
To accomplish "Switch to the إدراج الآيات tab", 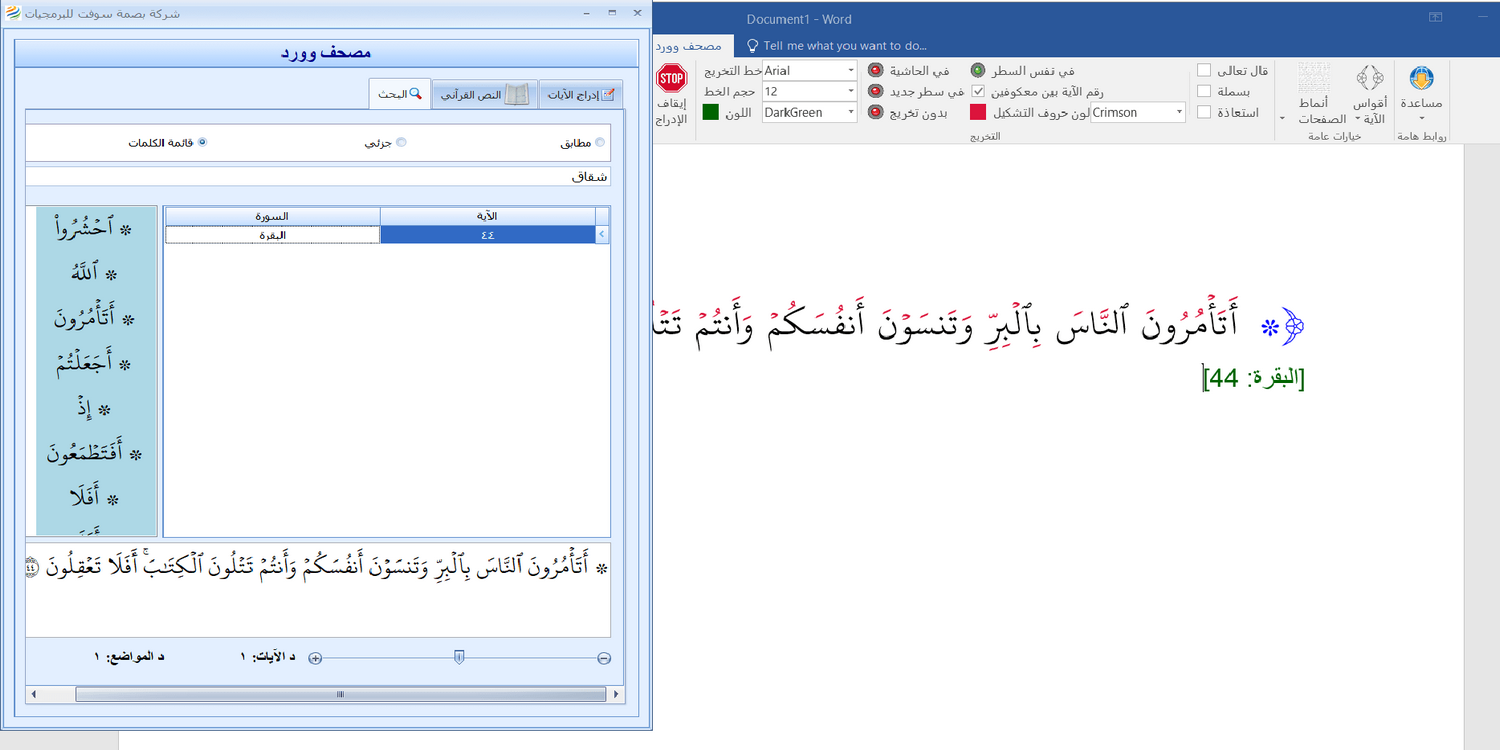I will (x=581, y=95).
